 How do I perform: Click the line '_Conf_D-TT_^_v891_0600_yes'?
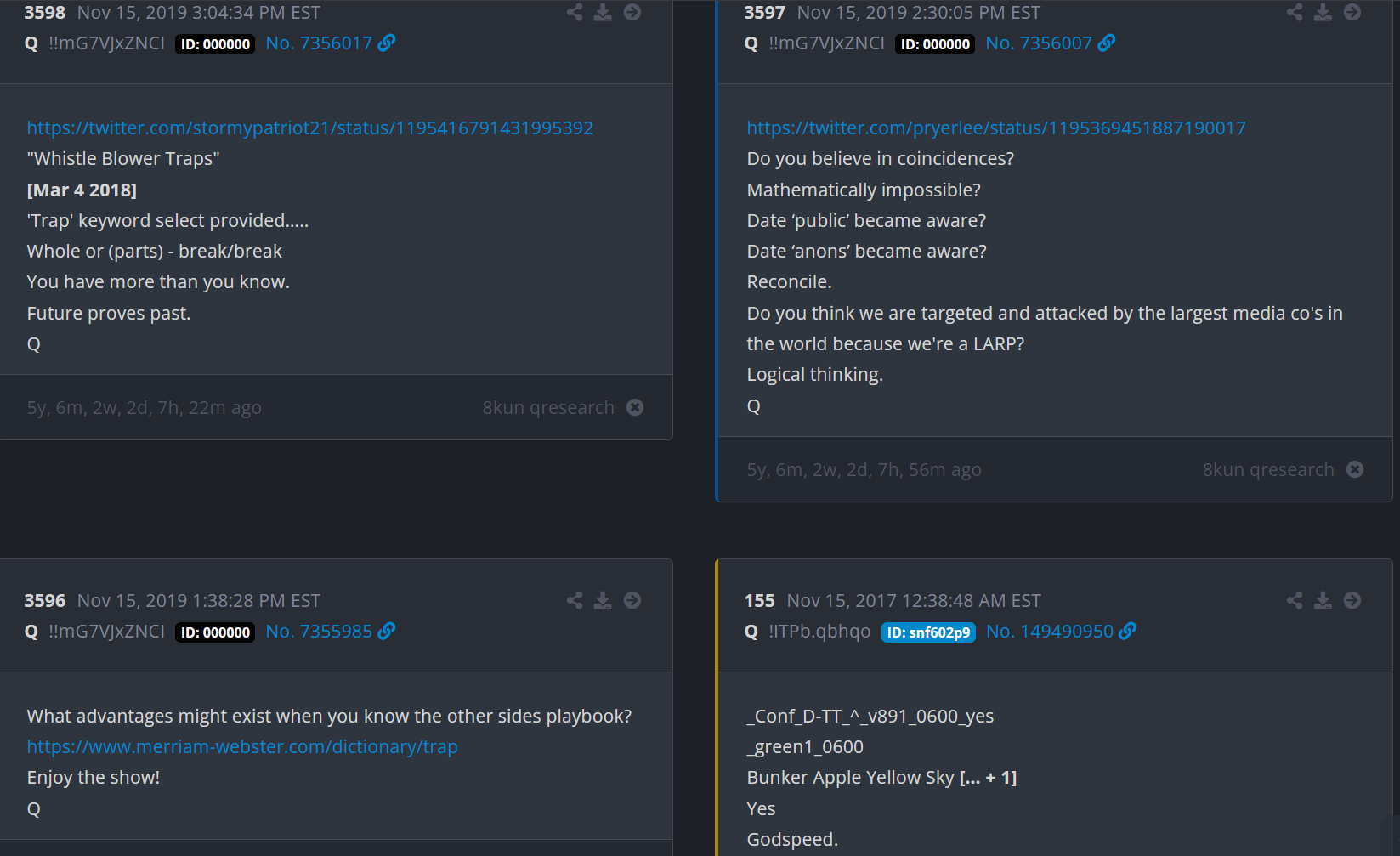[x=870, y=716]
